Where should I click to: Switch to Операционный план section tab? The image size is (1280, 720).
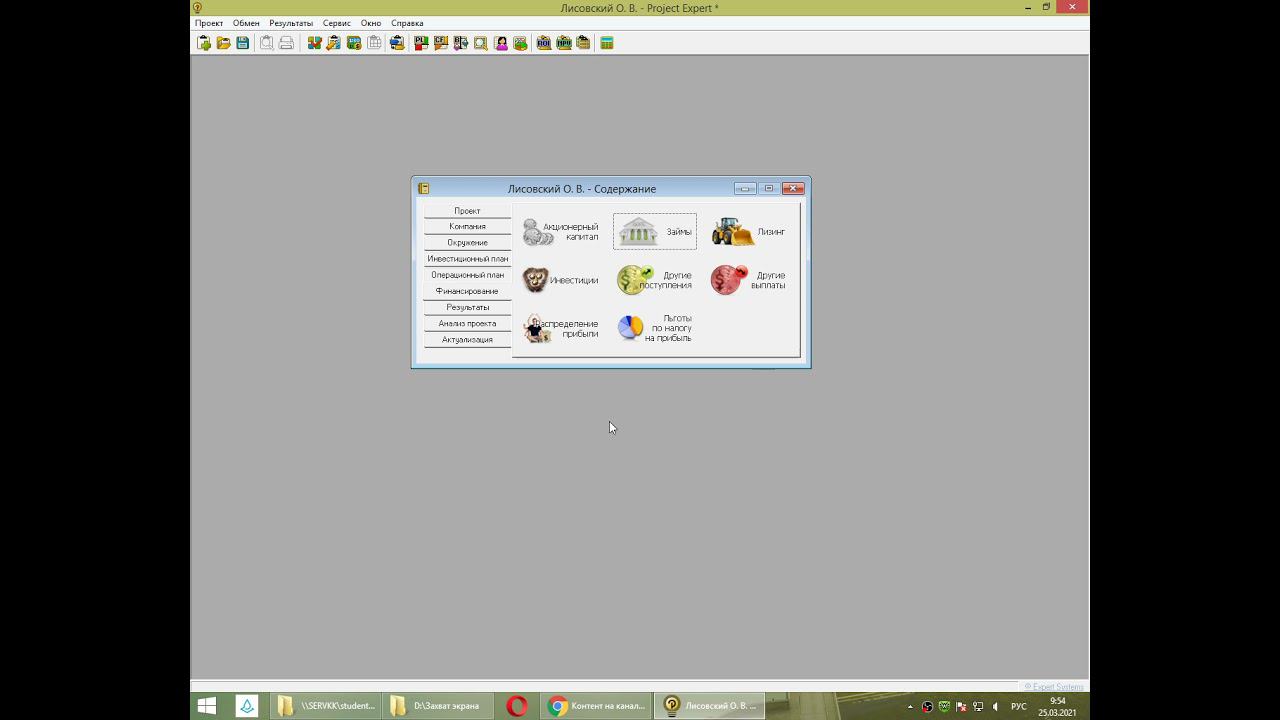pos(467,275)
